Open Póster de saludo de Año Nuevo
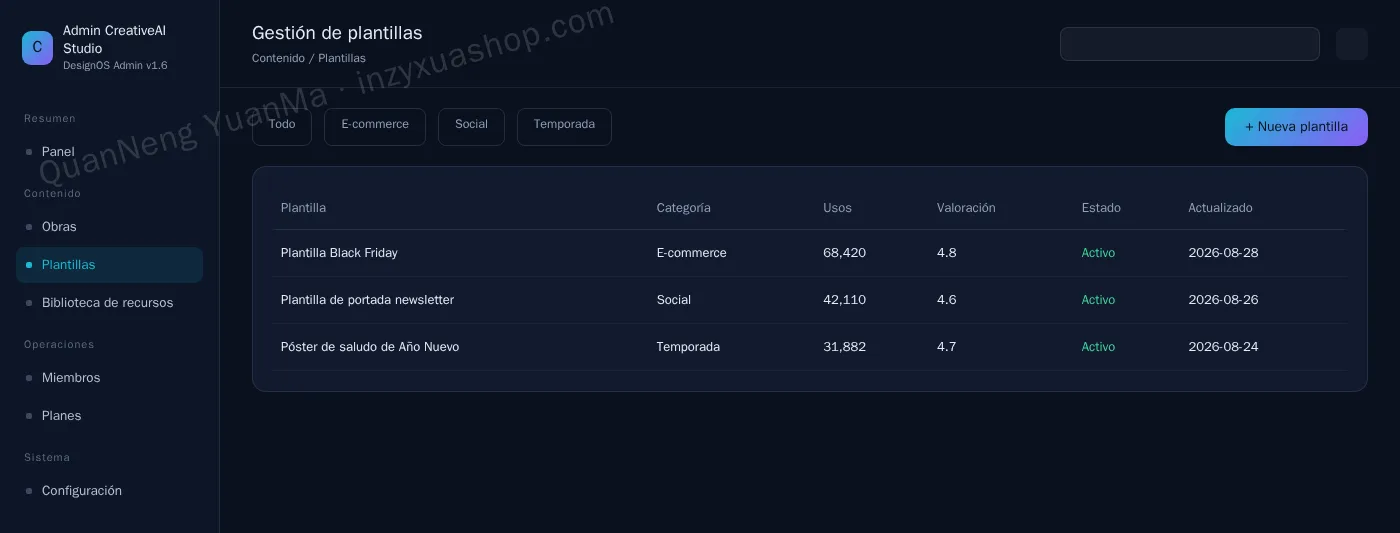 [x=809, y=347]
